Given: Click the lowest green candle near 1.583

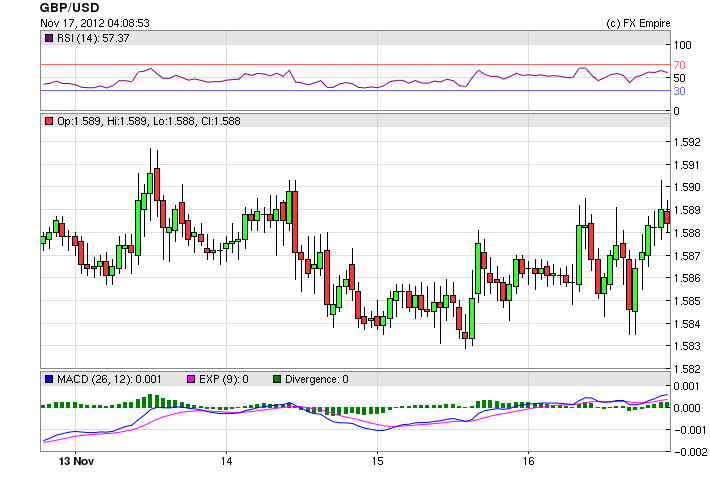Looking at the screenshot, I should click(472, 318).
